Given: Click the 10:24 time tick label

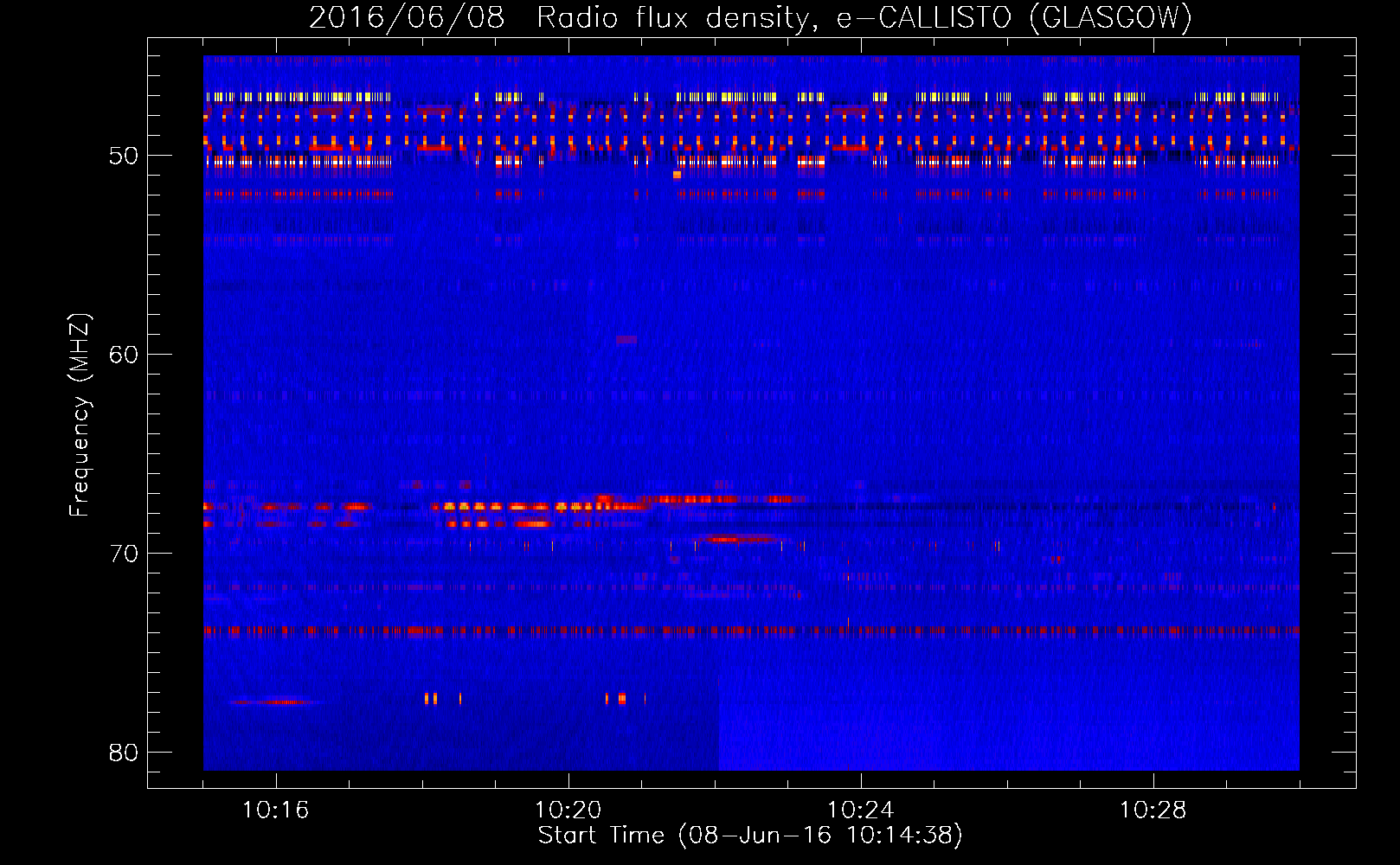Looking at the screenshot, I should 860,811.
